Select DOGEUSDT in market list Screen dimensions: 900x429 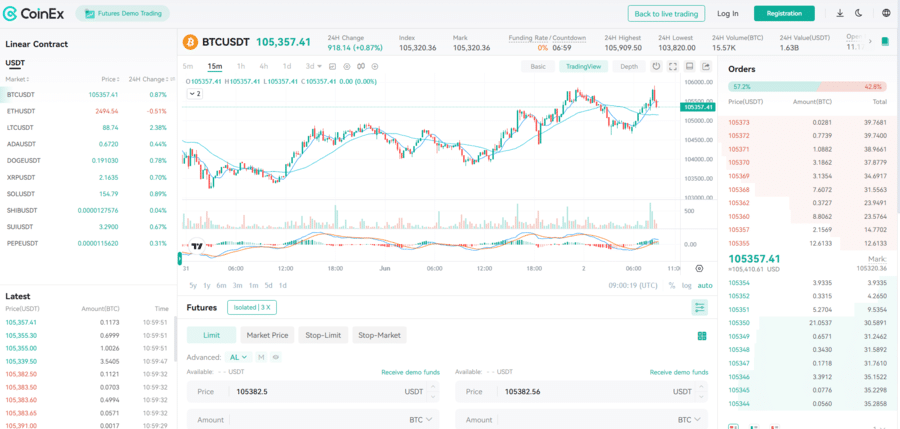88,160
